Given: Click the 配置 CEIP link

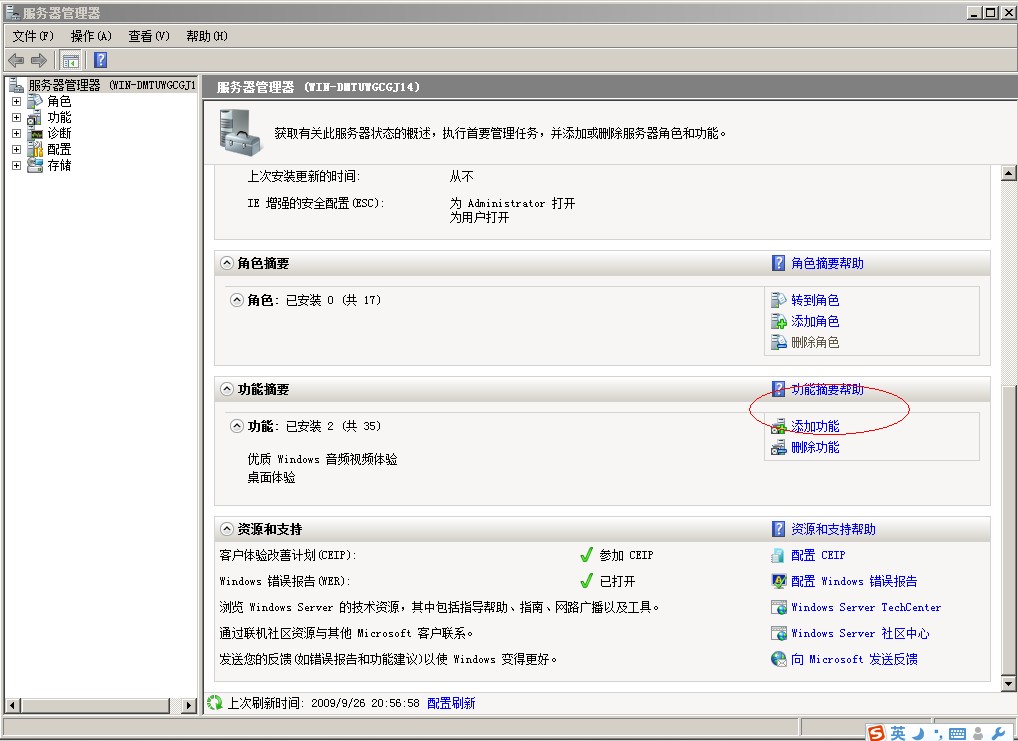Looking at the screenshot, I should tap(818, 555).
